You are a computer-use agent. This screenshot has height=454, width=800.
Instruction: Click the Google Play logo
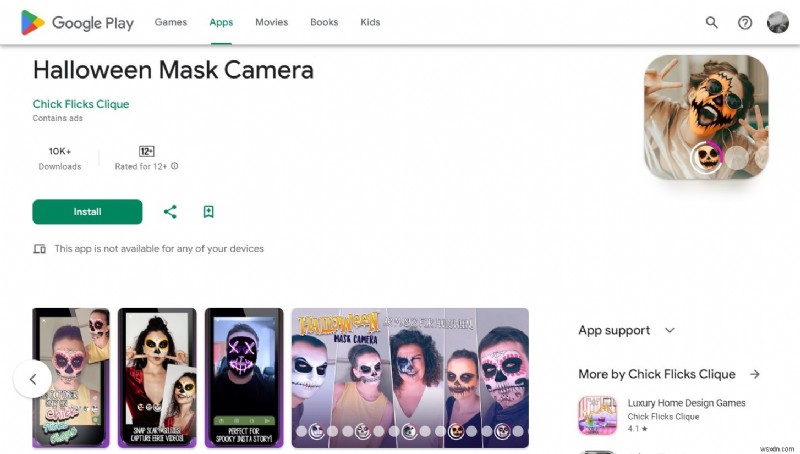click(77, 22)
